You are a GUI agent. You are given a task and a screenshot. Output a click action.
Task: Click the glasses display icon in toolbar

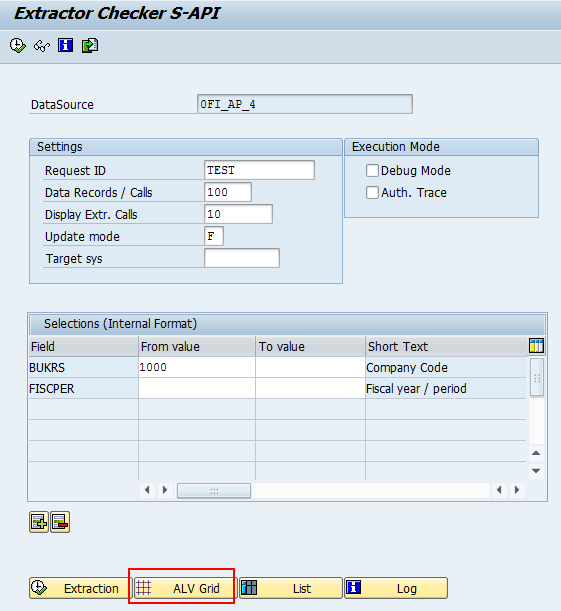click(x=42, y=46)
